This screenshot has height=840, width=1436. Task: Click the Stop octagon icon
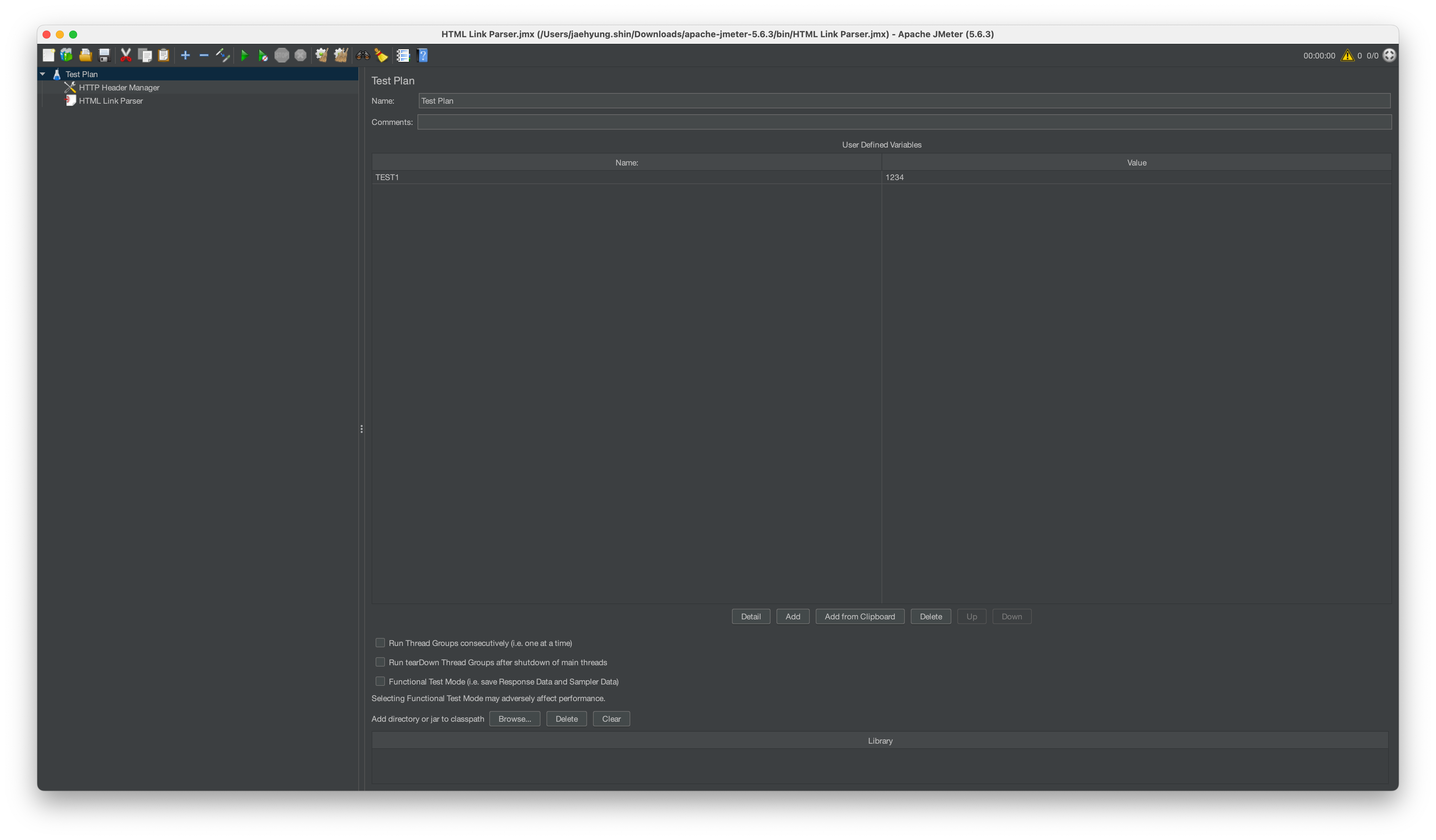282,55
